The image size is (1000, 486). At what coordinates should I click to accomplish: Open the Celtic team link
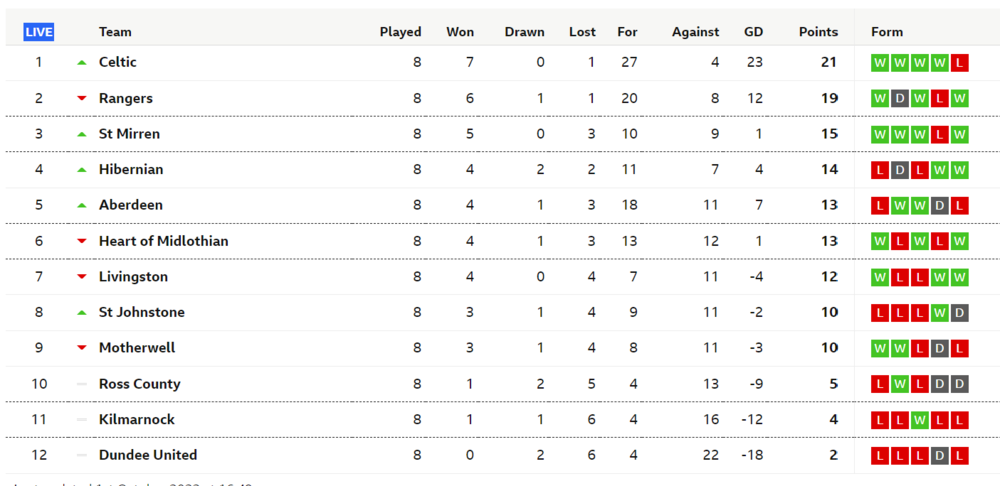click(x=118, y=63)
